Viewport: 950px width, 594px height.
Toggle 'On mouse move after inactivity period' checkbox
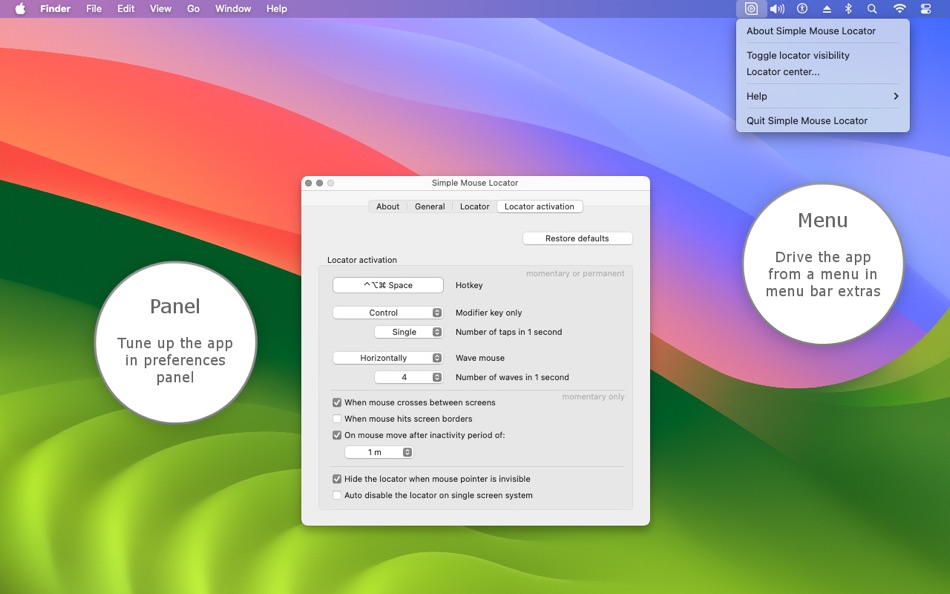coord(337,435)
